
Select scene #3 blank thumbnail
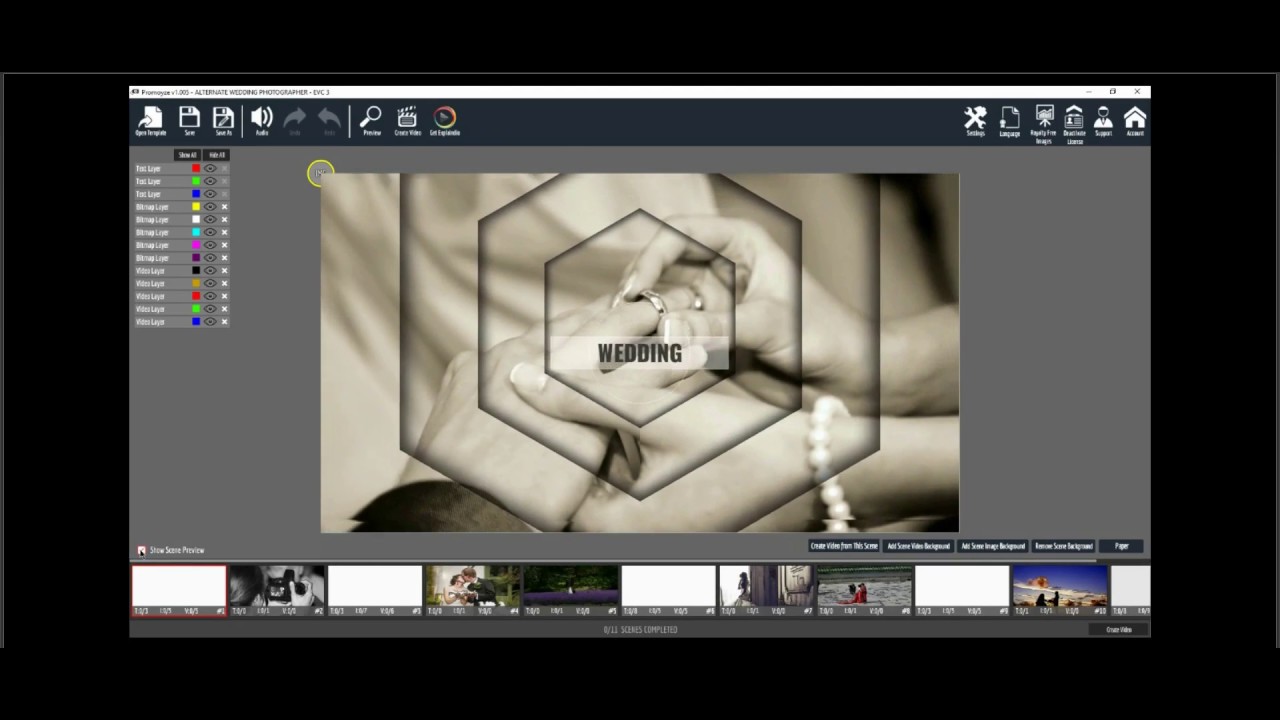tap(375, 590)
